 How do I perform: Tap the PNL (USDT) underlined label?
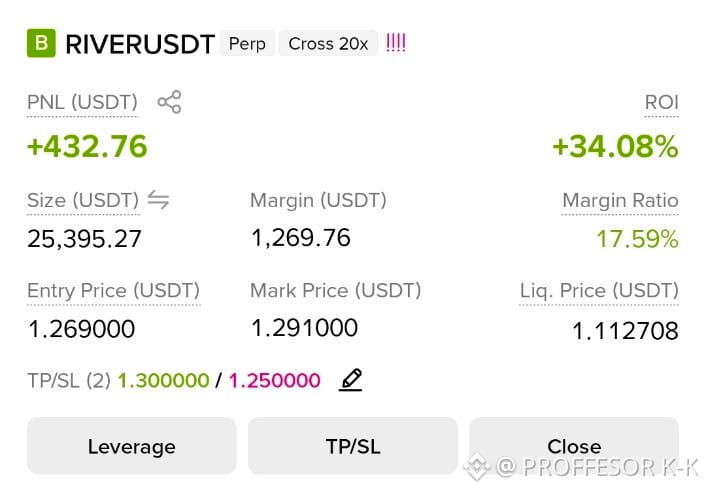coord(82,103)
